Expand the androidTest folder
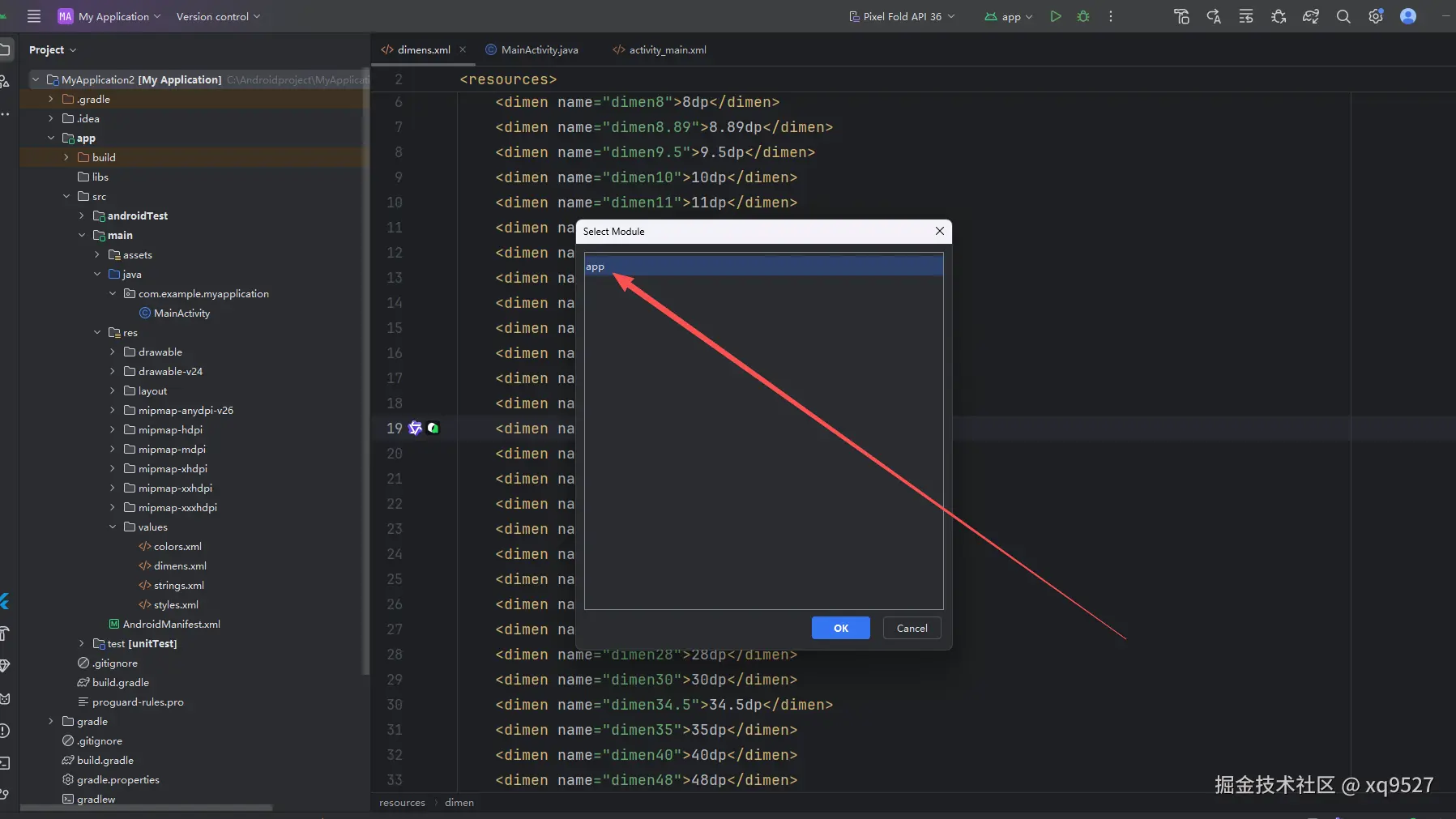The image size is (1456, 819). [x=82, y=215]
